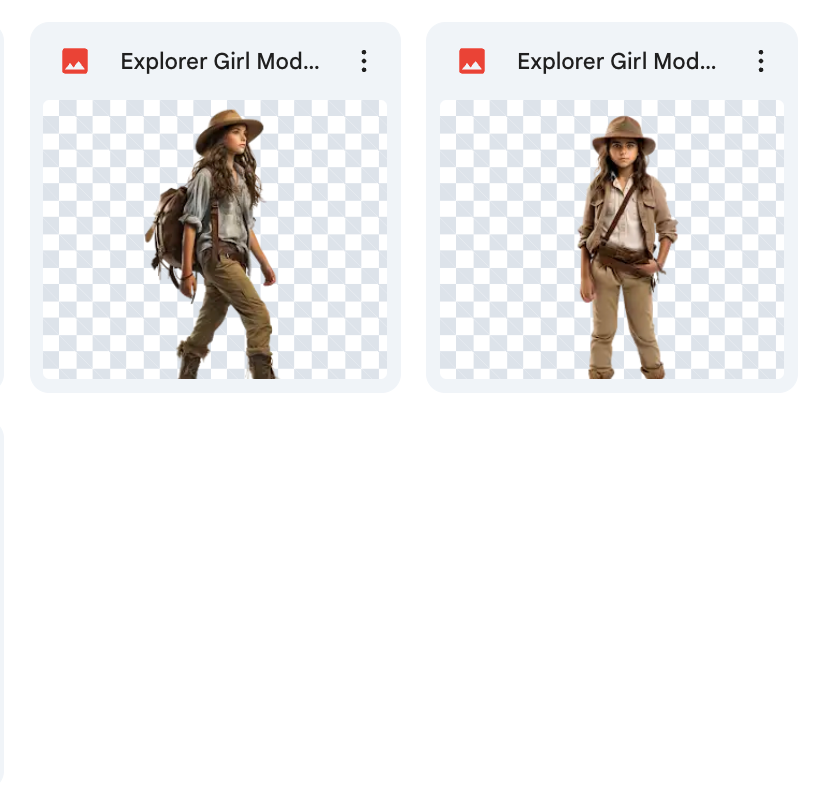Click the file name of the standing explorer card
Viewport: 820px width, 806px height.
click(616, 61)
